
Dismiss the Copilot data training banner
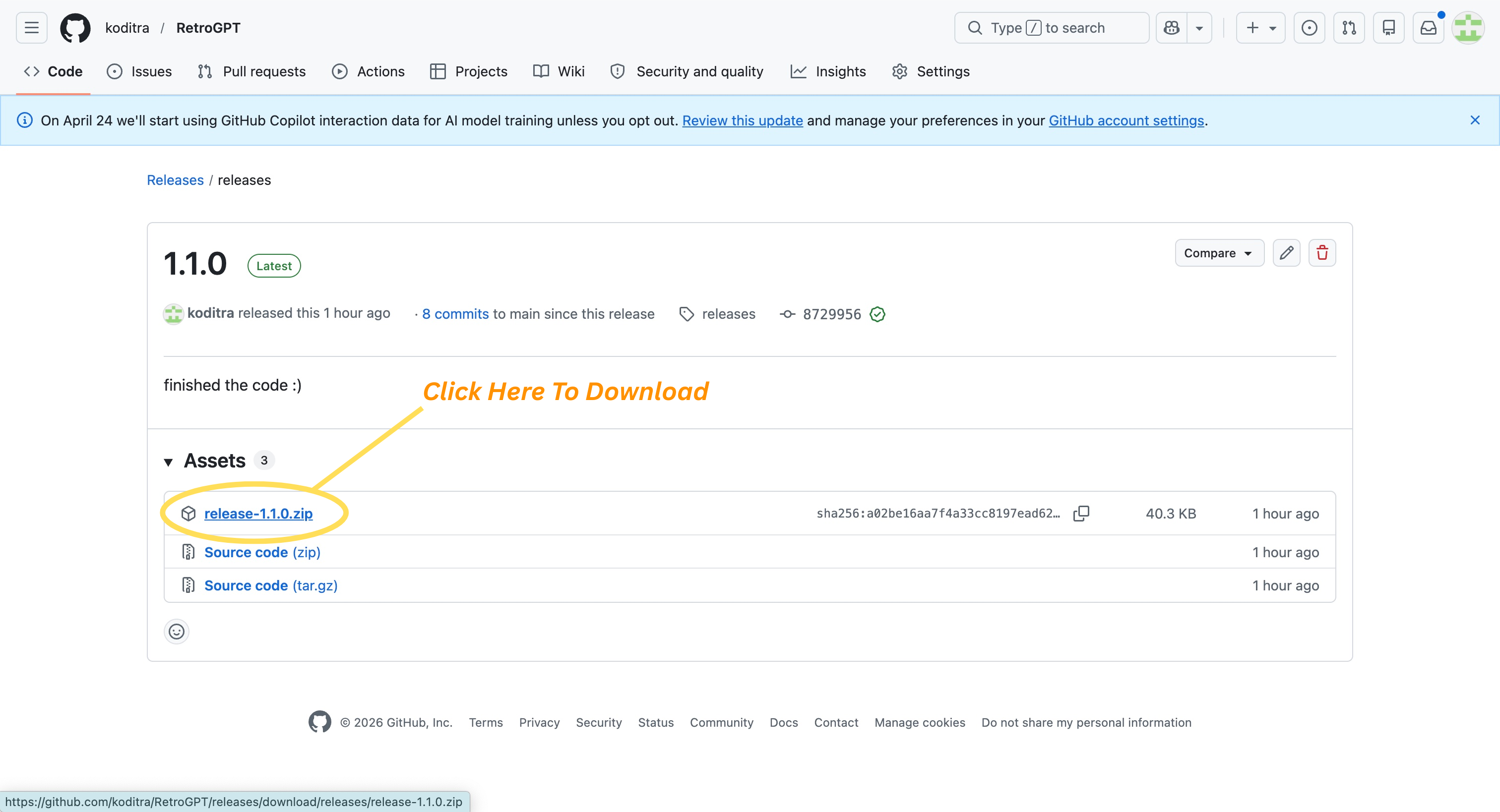pyautogui.click(x=1474, y=120)
